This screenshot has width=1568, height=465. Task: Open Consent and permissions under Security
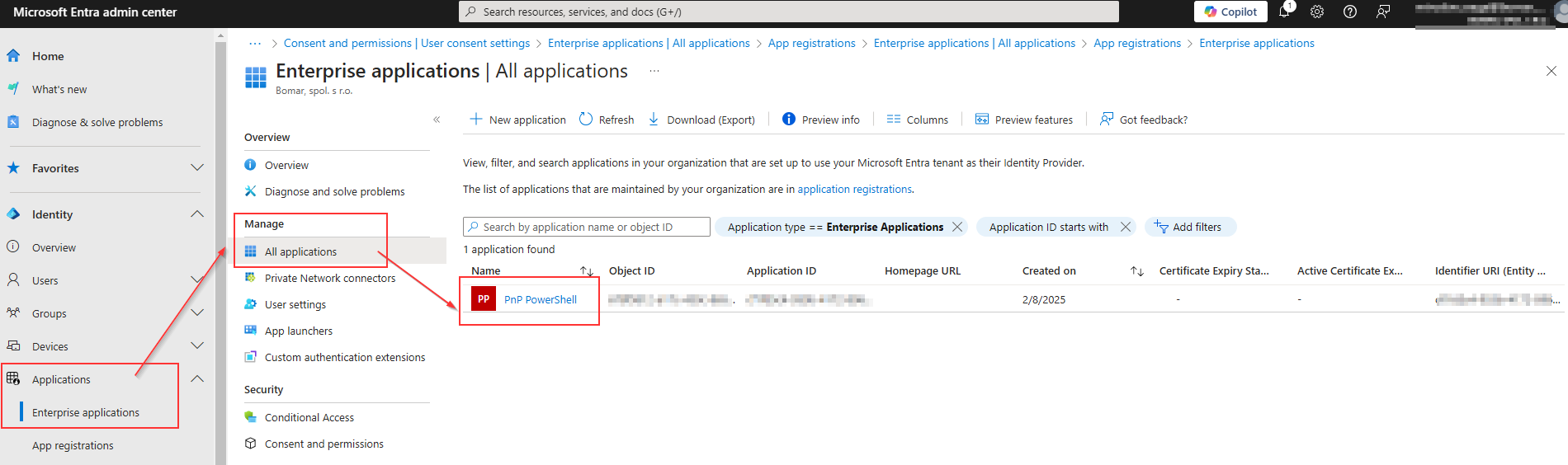324,444
